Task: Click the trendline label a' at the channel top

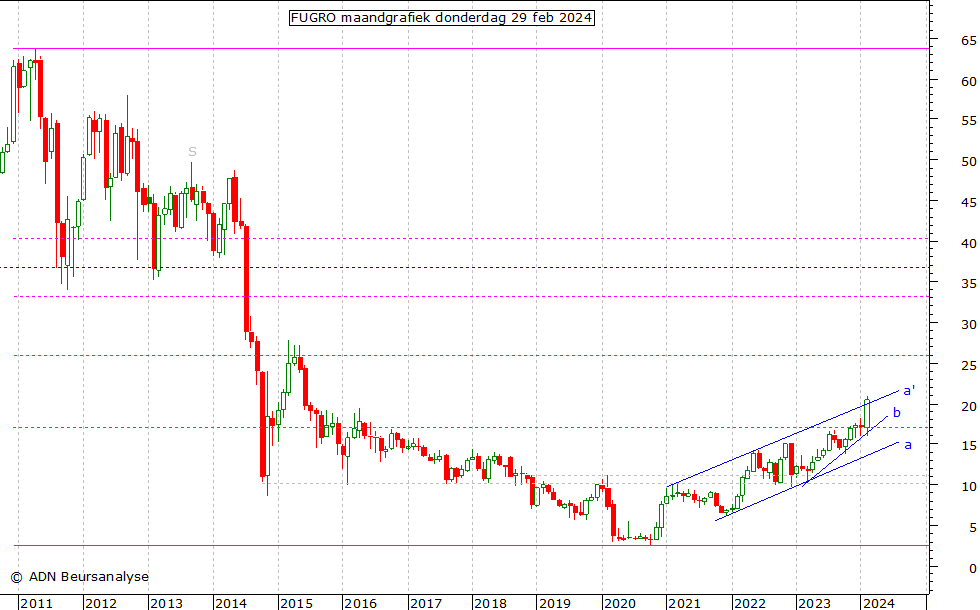Action: (909, 390)
